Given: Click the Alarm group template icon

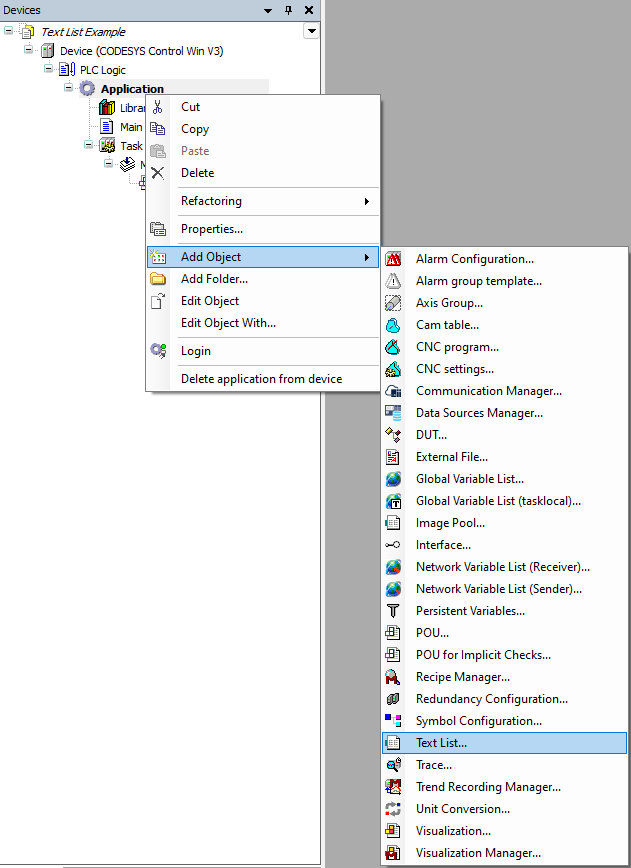Looking at the screenshot, I should [x=393, y=281].
